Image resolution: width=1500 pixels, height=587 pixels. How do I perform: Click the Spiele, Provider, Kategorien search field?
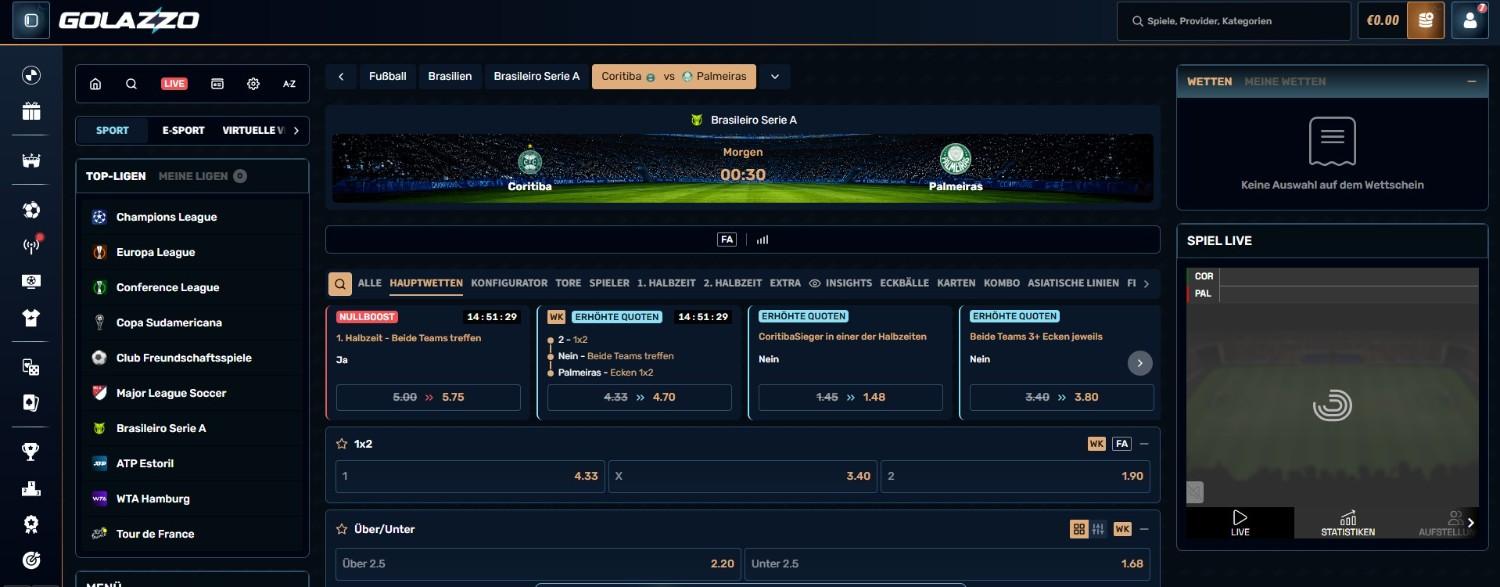click(x=1234, y=20)
